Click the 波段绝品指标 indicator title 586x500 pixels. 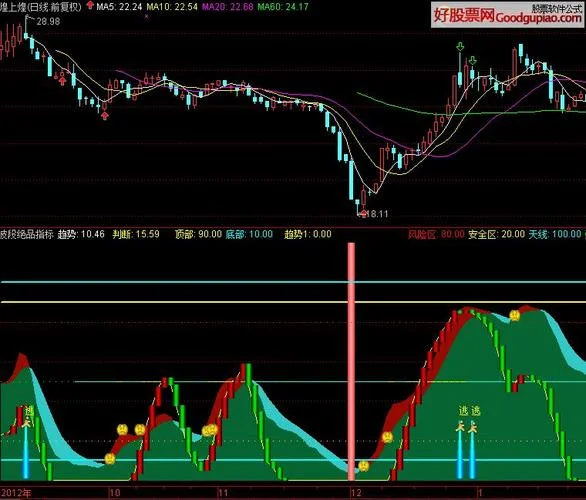27,234
